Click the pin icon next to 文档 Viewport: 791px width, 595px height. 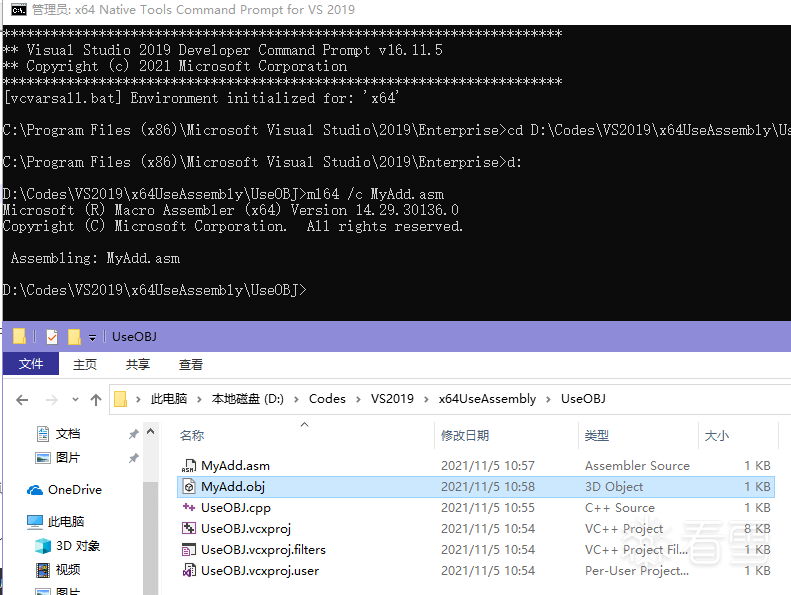[x=133, y=434]
